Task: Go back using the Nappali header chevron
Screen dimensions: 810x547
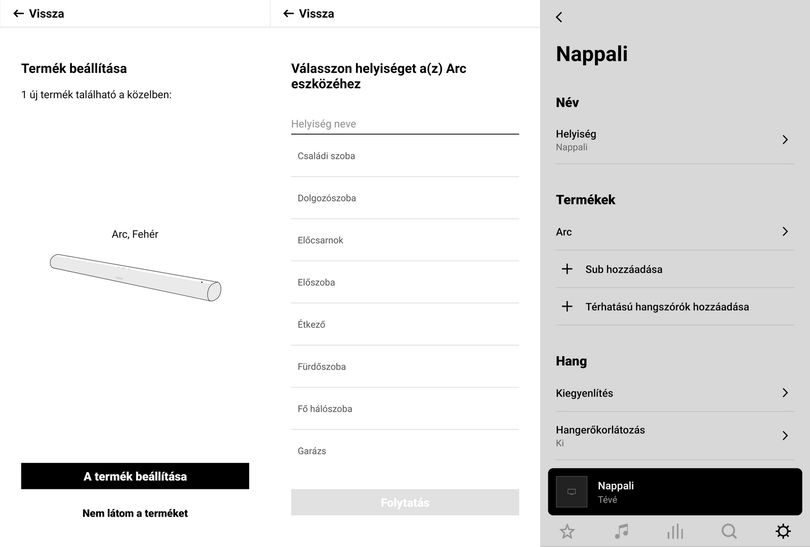Action: pos(559,17)
